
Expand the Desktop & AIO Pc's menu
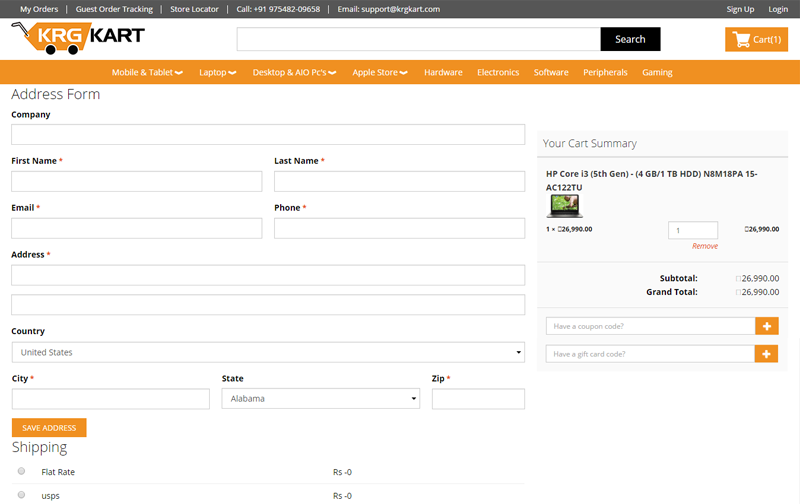294,72
